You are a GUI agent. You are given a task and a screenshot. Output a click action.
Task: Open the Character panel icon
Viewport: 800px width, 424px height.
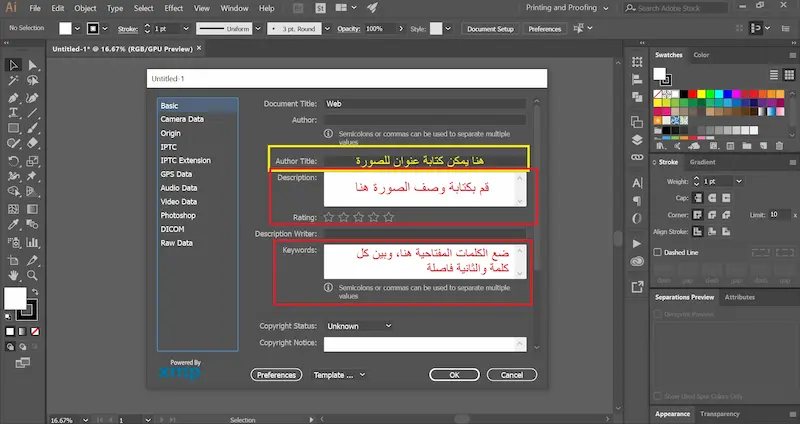637,183
